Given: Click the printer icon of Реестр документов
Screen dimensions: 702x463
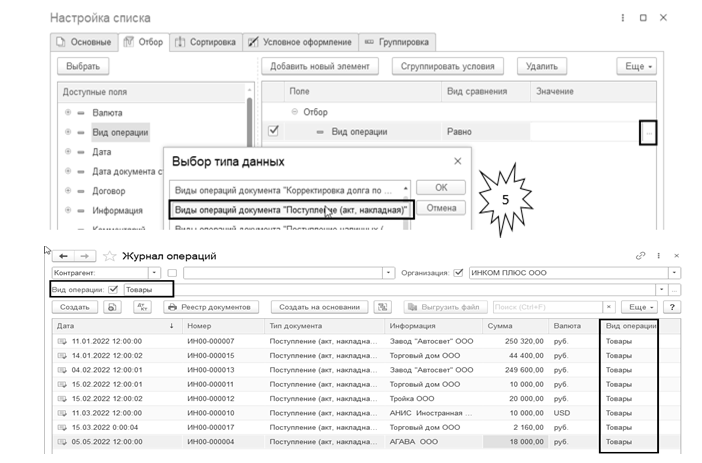Looking at the screenshot, I should tap(172, 307).
